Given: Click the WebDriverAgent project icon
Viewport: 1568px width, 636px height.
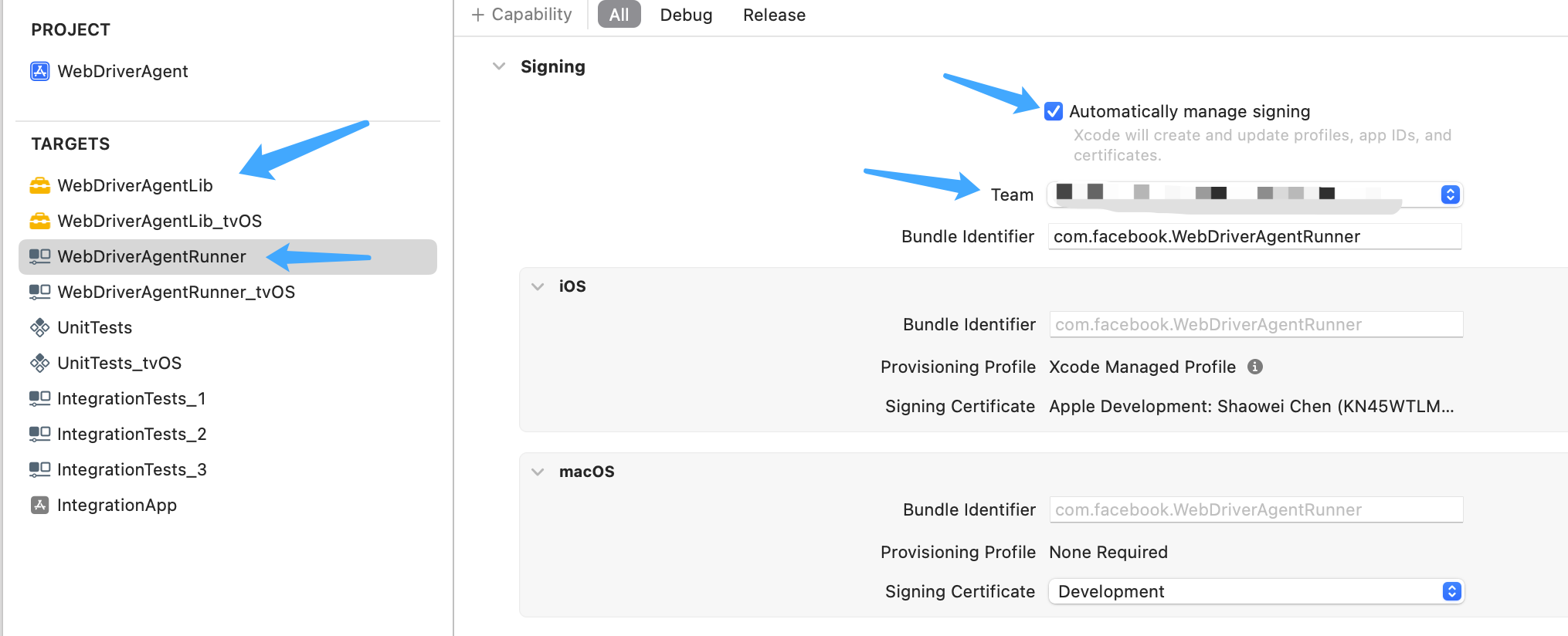Looking at the screenshot, I should point(39,71).
